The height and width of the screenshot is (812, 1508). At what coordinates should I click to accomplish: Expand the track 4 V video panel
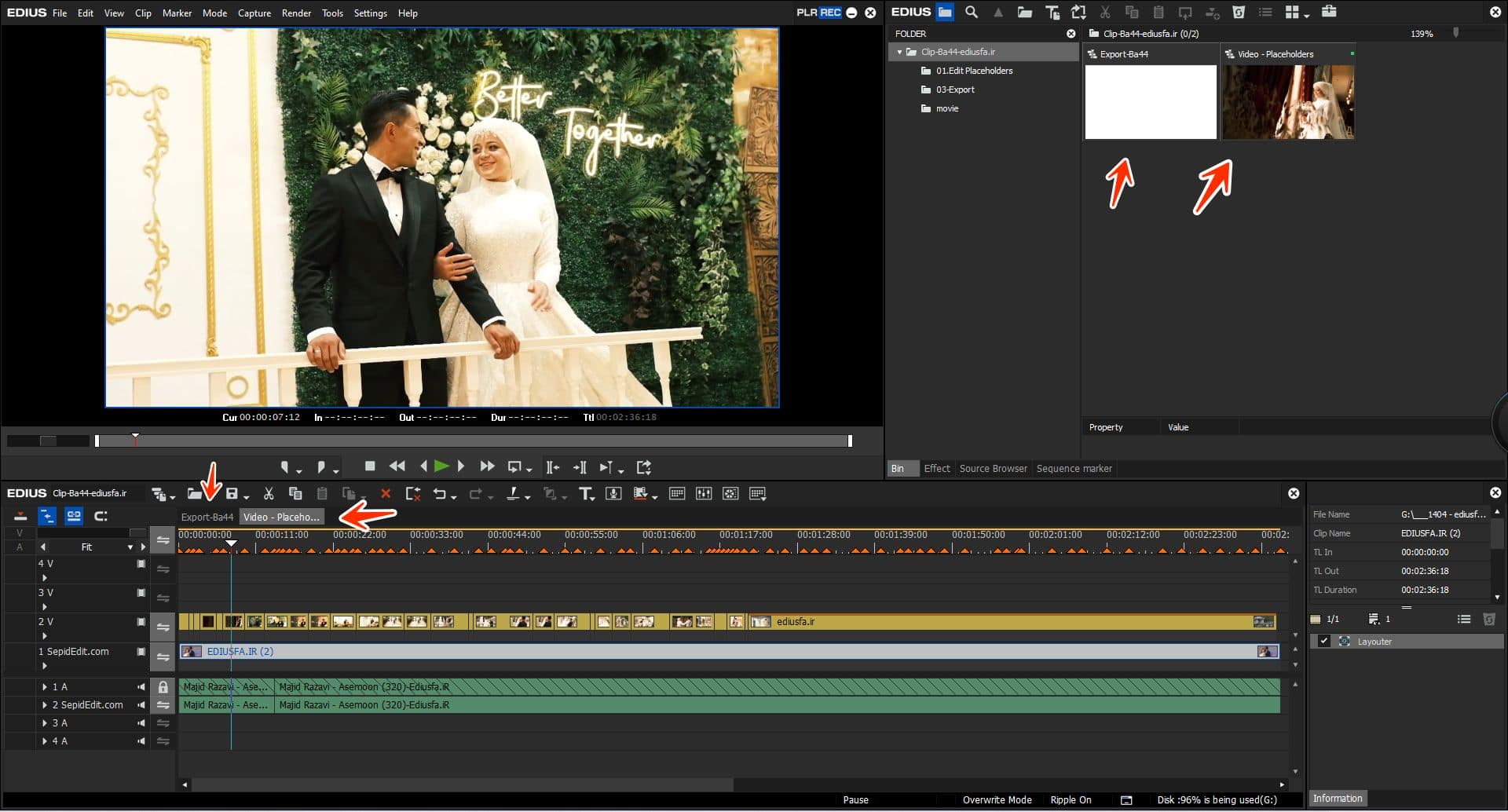pos(45,577)
